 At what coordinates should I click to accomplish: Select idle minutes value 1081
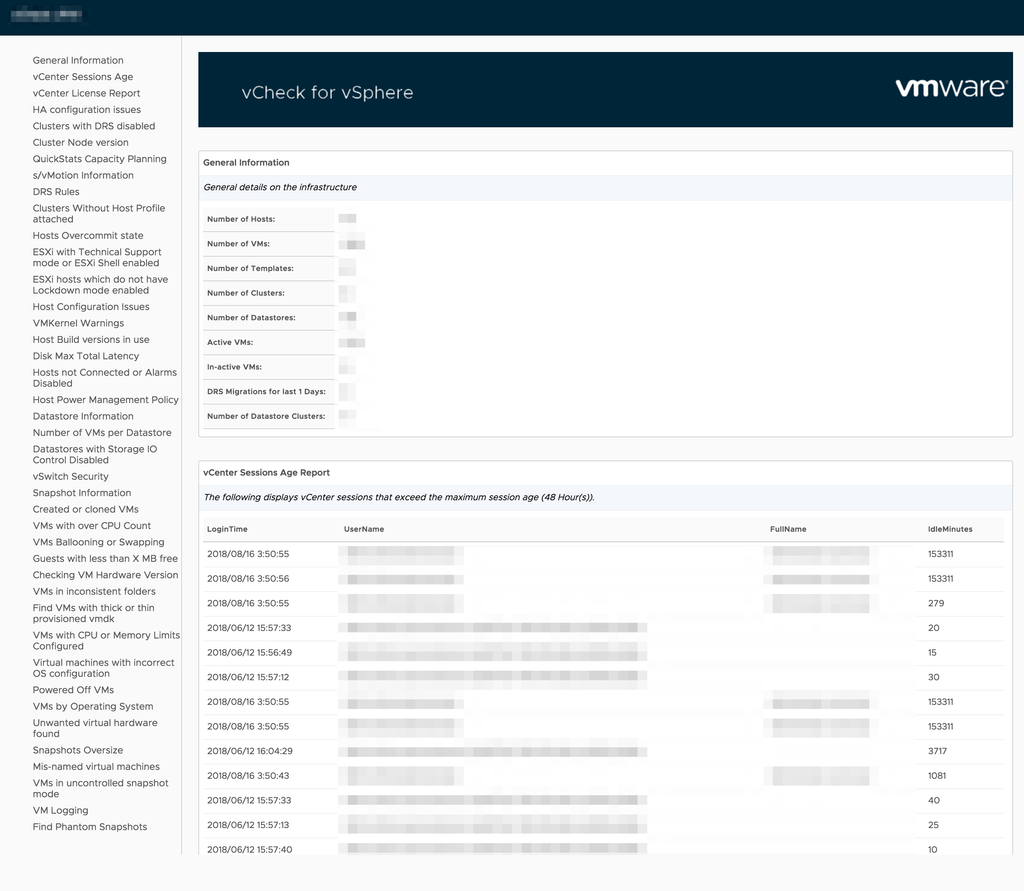[x=936, y=775]
